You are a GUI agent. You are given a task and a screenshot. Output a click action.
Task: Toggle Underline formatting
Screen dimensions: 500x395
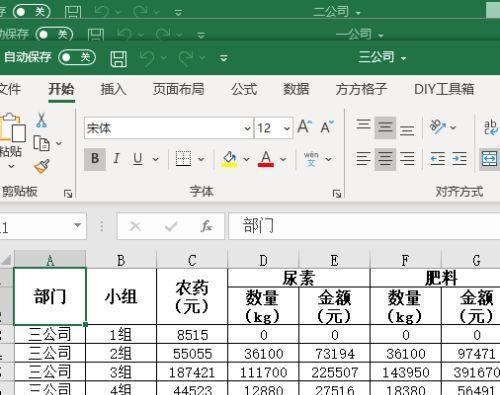138,159
